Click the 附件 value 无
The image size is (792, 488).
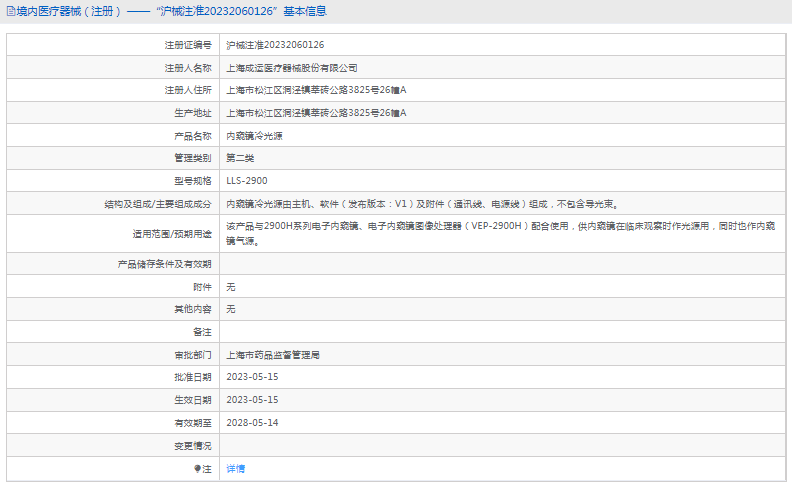[231, 287]
